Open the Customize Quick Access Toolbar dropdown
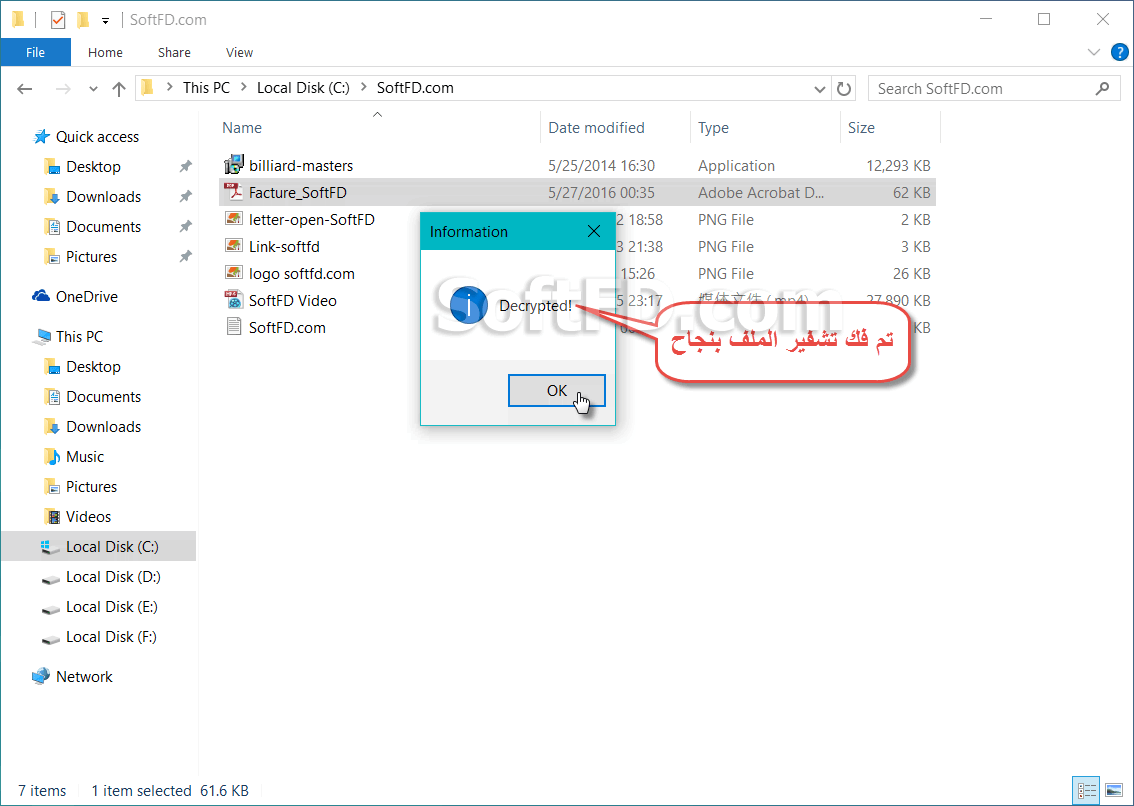The width and height of the screenshot is (1134, 806). pyautogui.click(x=106, y=20)
